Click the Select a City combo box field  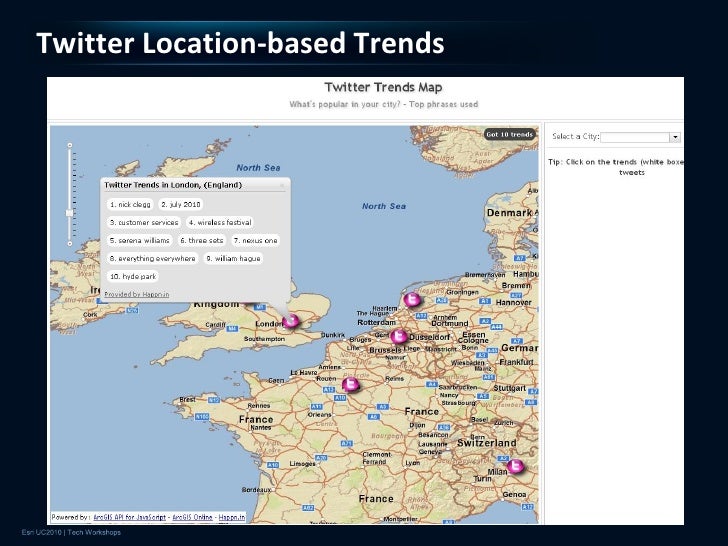[x=640, y=137]
